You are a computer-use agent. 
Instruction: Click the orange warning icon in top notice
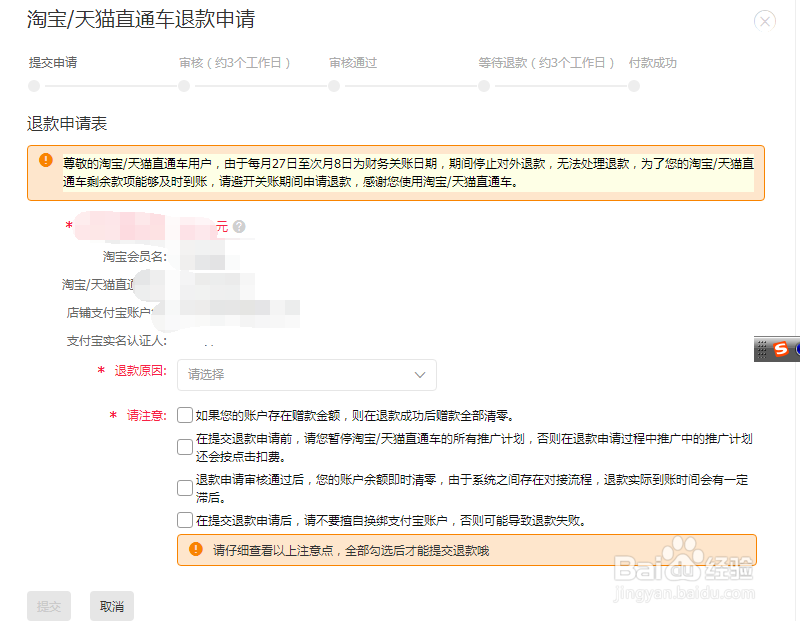coord(46,160)
